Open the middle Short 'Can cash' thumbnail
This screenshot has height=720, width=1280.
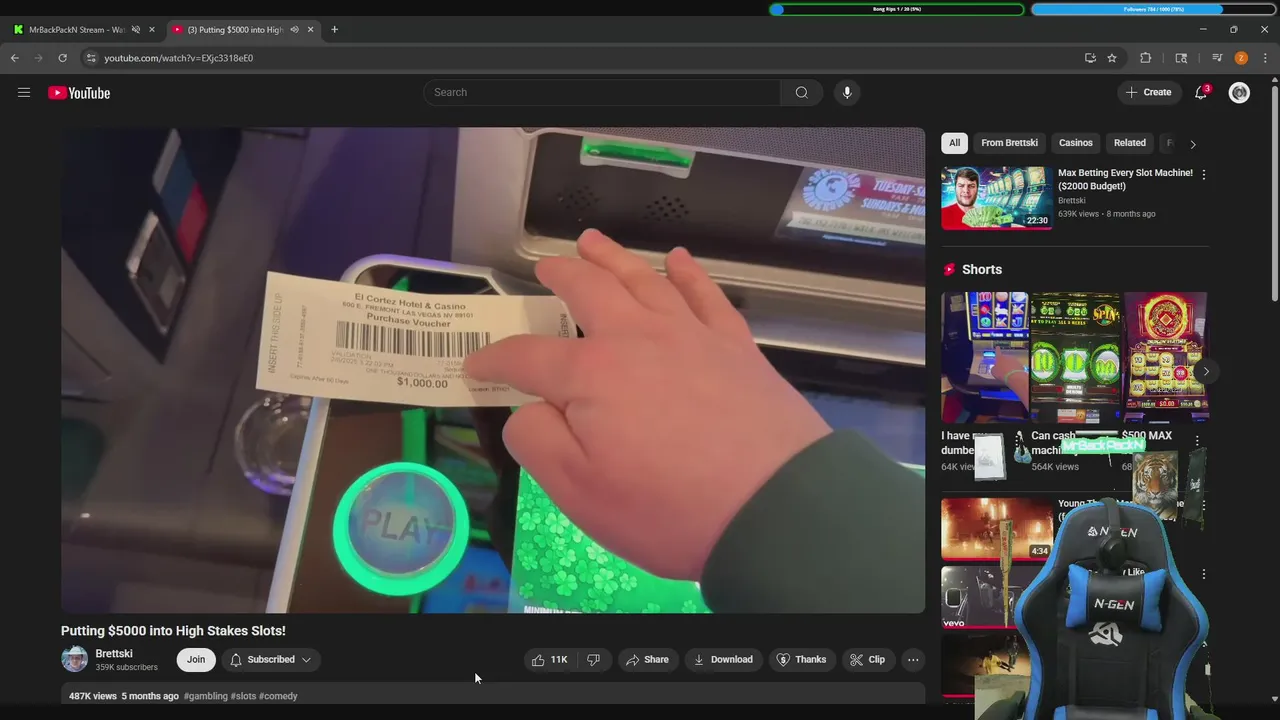pos(1075,357)
